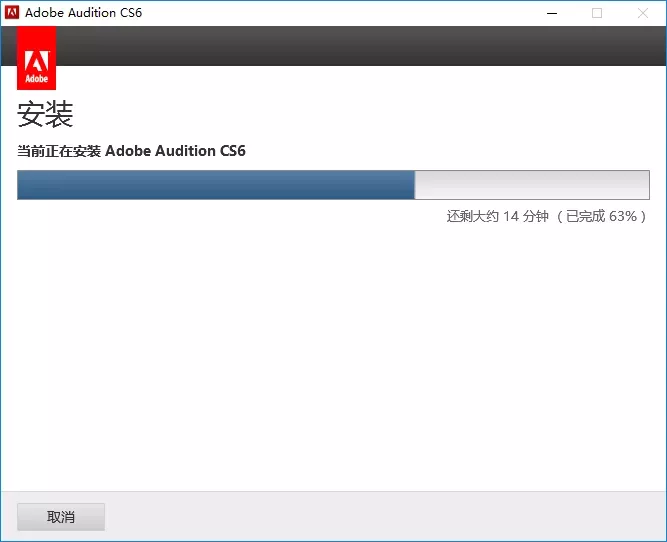Click the bold Adobe Audition CS6 text below heading
This screenshot has width=667, height=542.
tap(175, 151)
